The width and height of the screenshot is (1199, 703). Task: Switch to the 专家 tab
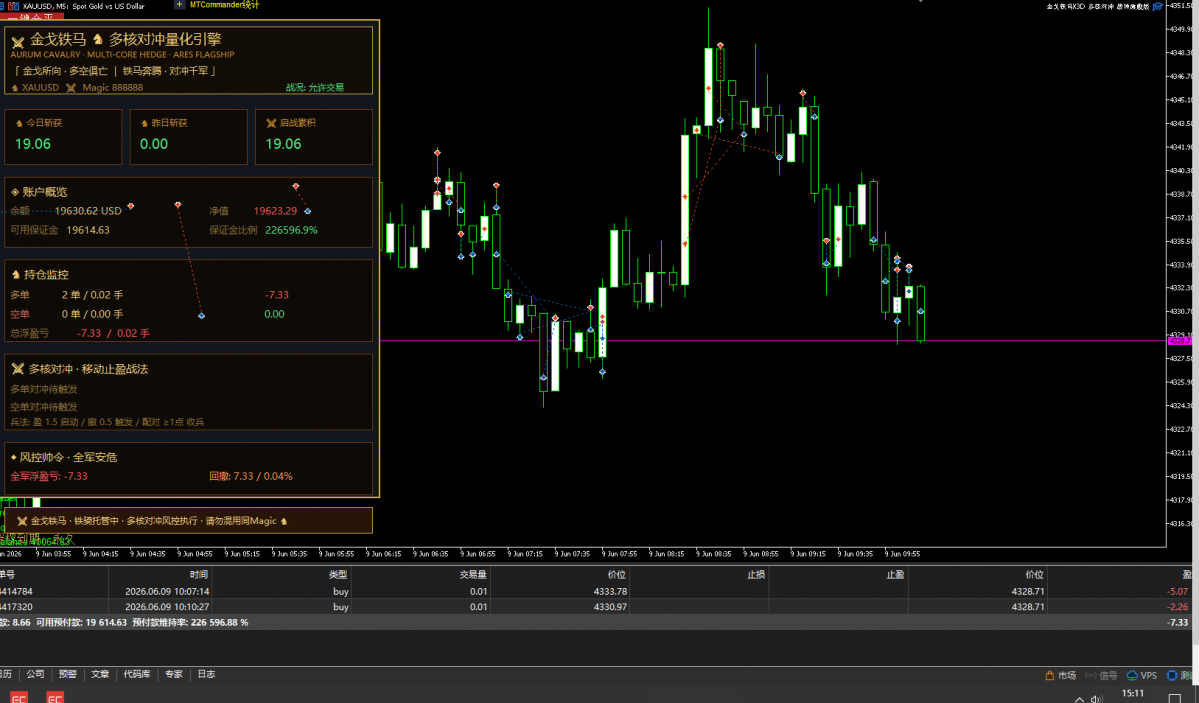coord(174,674)
